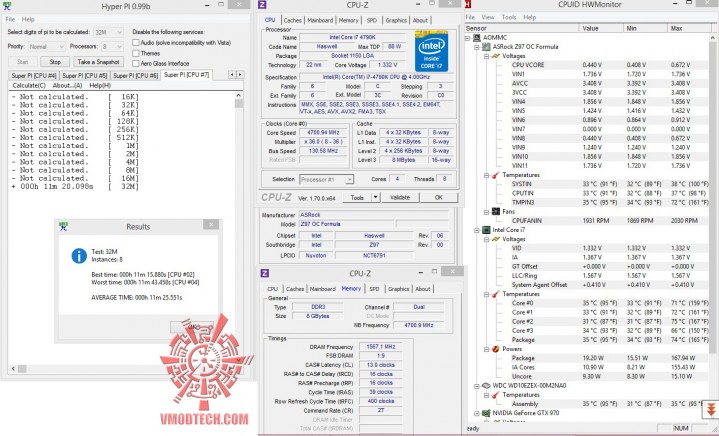The width and height of the screenshot is (719, 436).
Task: Click OK button in CPU-Z
Action: 439,198
